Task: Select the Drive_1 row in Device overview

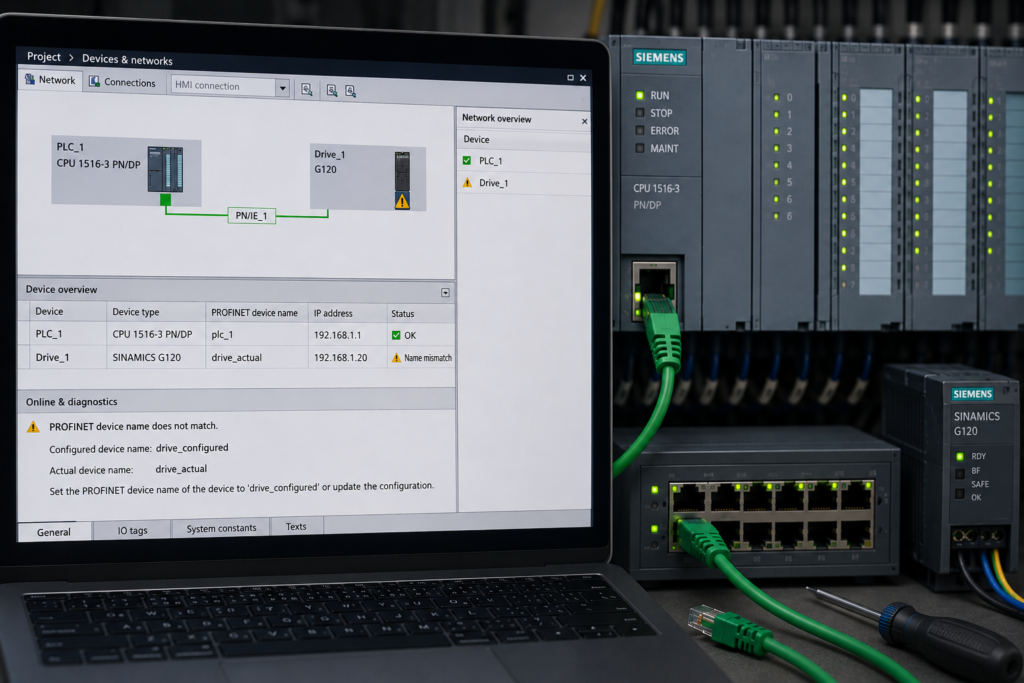Action: [235, 357]
